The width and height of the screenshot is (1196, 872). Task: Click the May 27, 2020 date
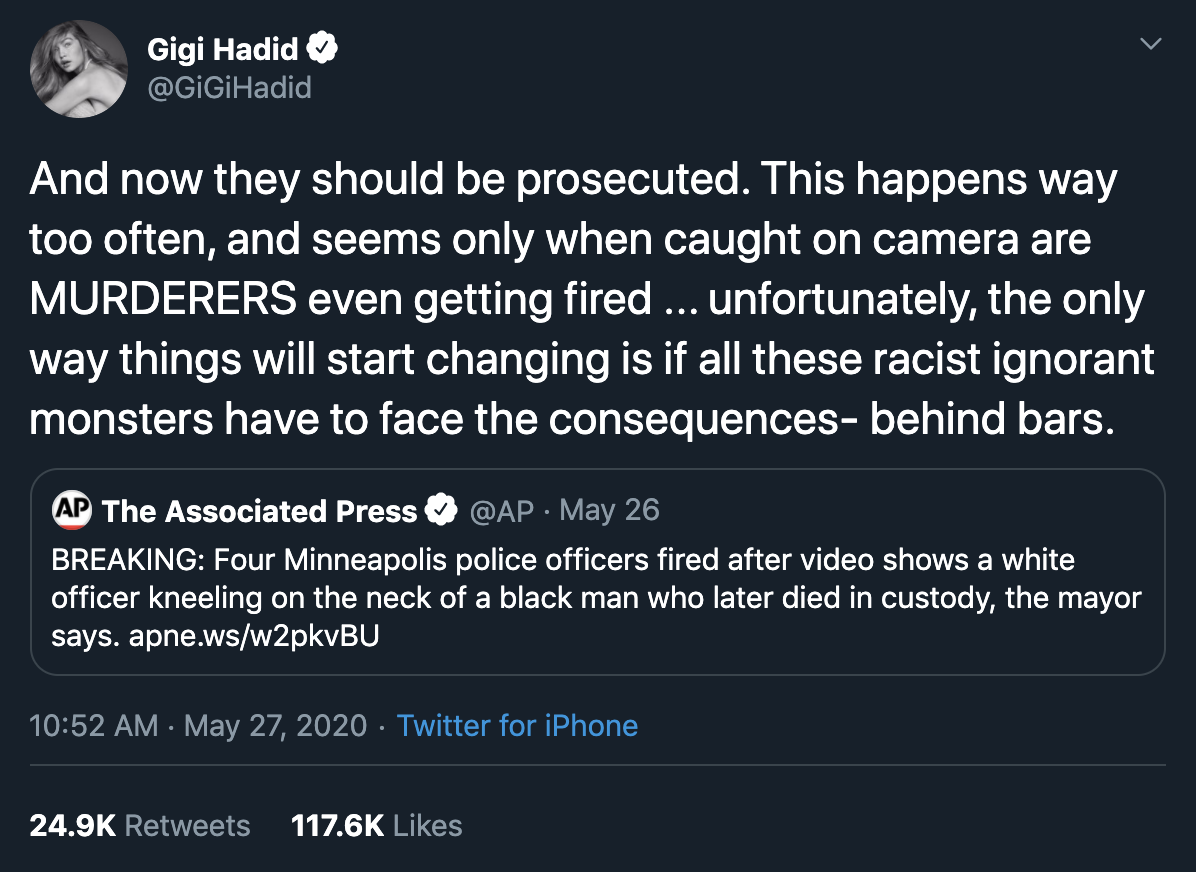(276, 725)
